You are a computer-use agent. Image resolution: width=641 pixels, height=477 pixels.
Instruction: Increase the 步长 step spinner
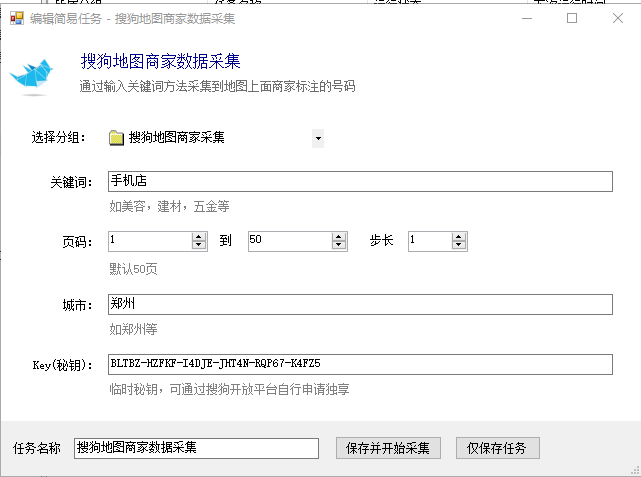[459, 237]
